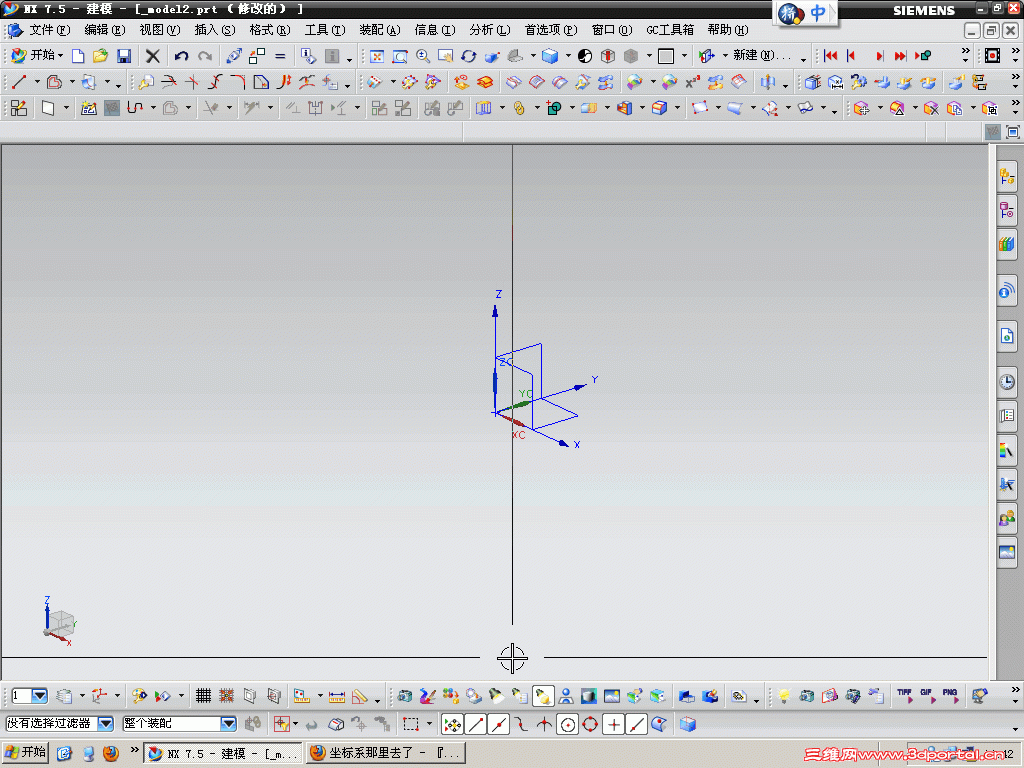
Task: Open a file with the folder icon
Action: point(100,56)
